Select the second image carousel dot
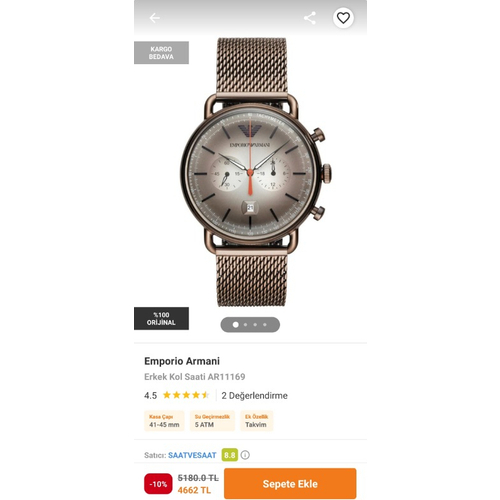 click(246, 325)
